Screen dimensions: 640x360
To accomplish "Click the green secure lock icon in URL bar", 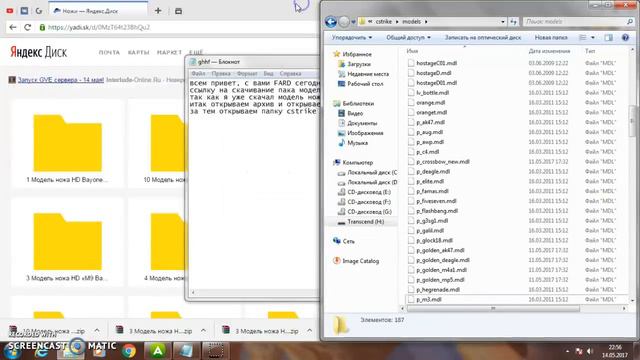I will [42, 27].
